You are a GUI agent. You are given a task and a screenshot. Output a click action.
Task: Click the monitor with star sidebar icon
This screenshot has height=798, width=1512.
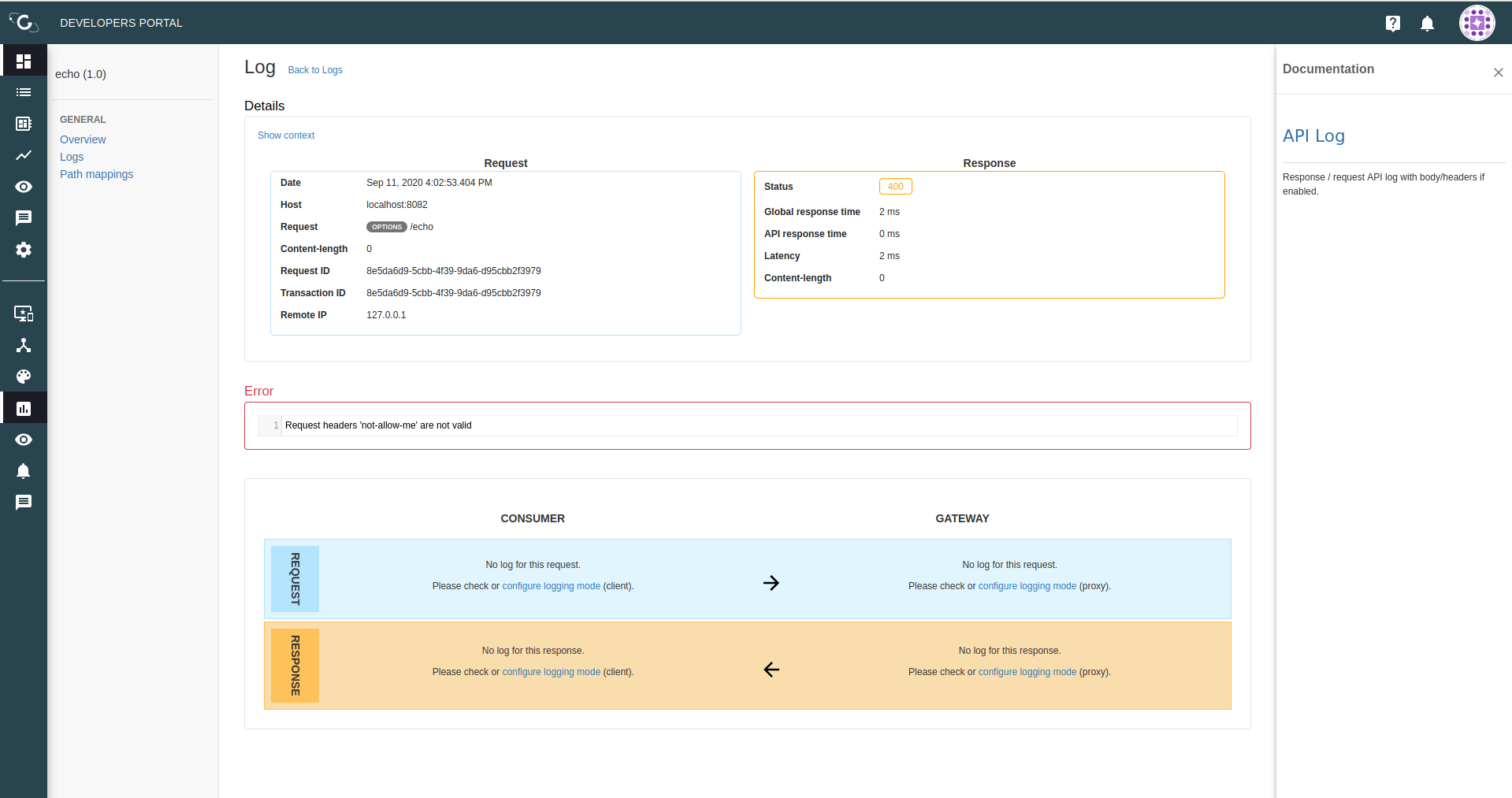[24, 314]
